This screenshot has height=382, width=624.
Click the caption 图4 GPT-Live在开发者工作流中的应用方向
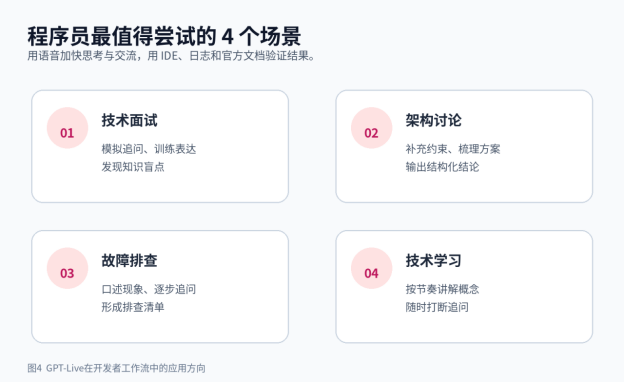[116, 368]
